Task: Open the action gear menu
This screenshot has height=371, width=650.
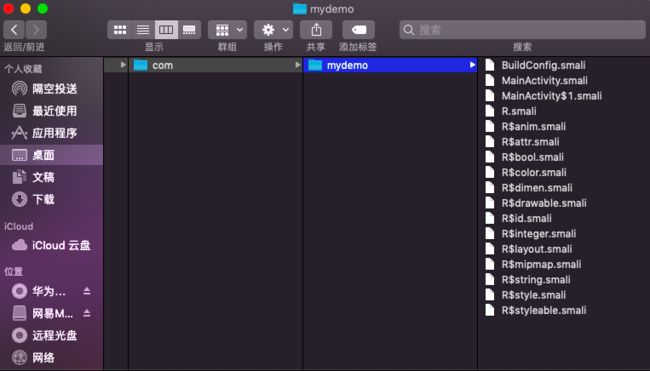Action: pos(273,30)
